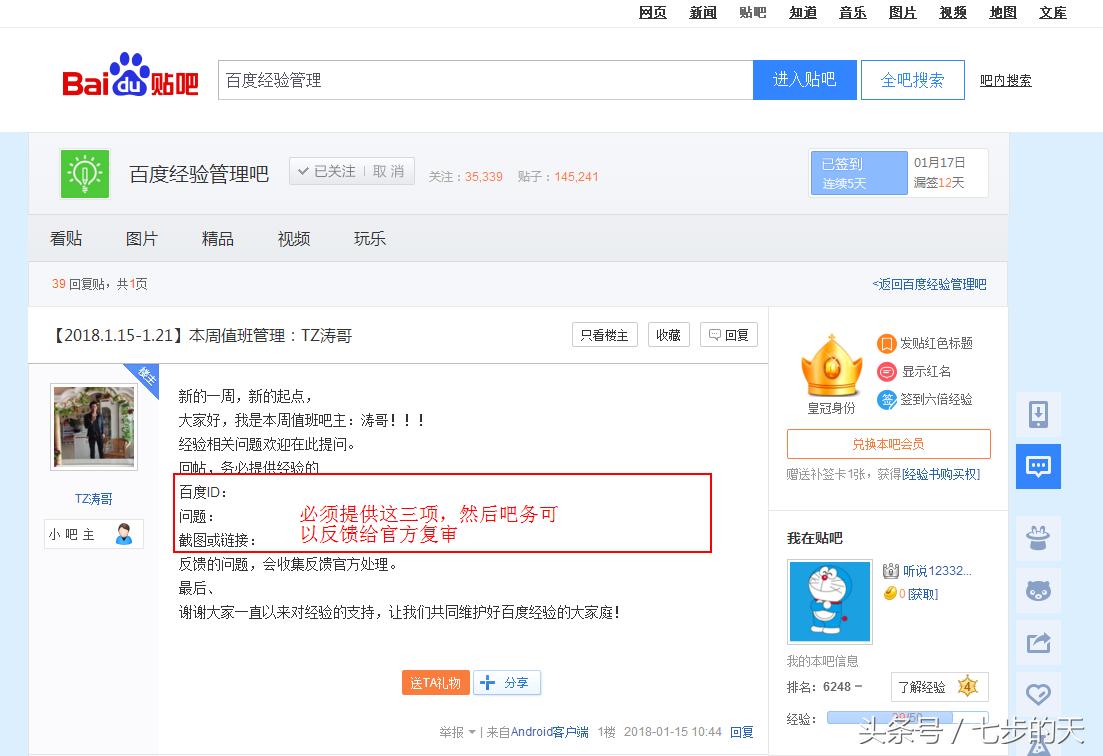This screenshot has width=1103, height=756.
Task: Click the 发贴红色标题 orange bookmark icon
Action: pos(889,343)
